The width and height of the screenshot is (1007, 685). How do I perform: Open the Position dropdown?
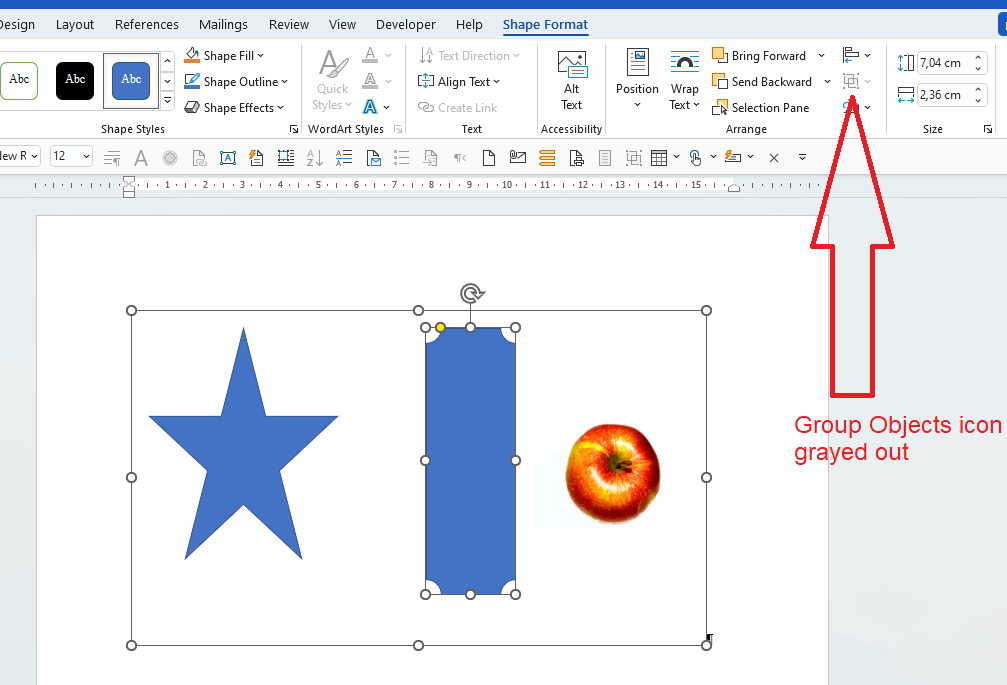(637, 79)
